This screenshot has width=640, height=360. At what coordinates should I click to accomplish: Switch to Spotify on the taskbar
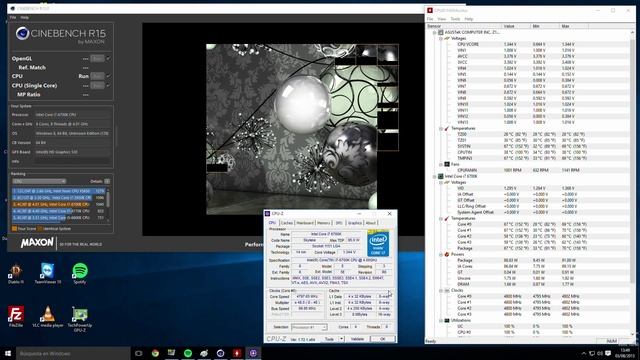click(188, 353)
